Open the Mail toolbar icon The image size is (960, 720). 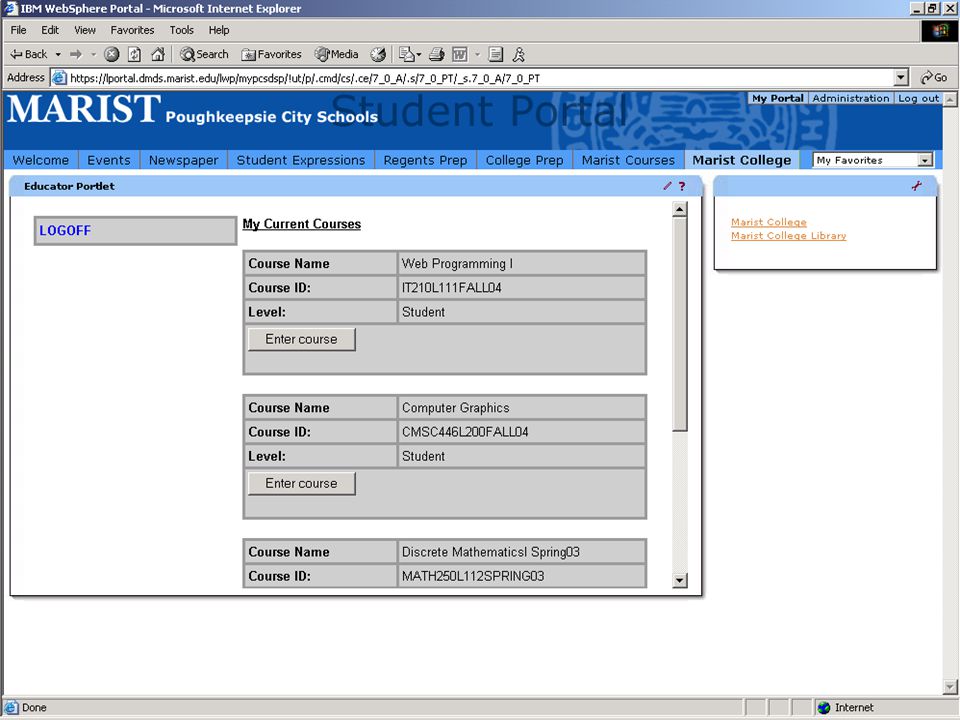(407, 54)
